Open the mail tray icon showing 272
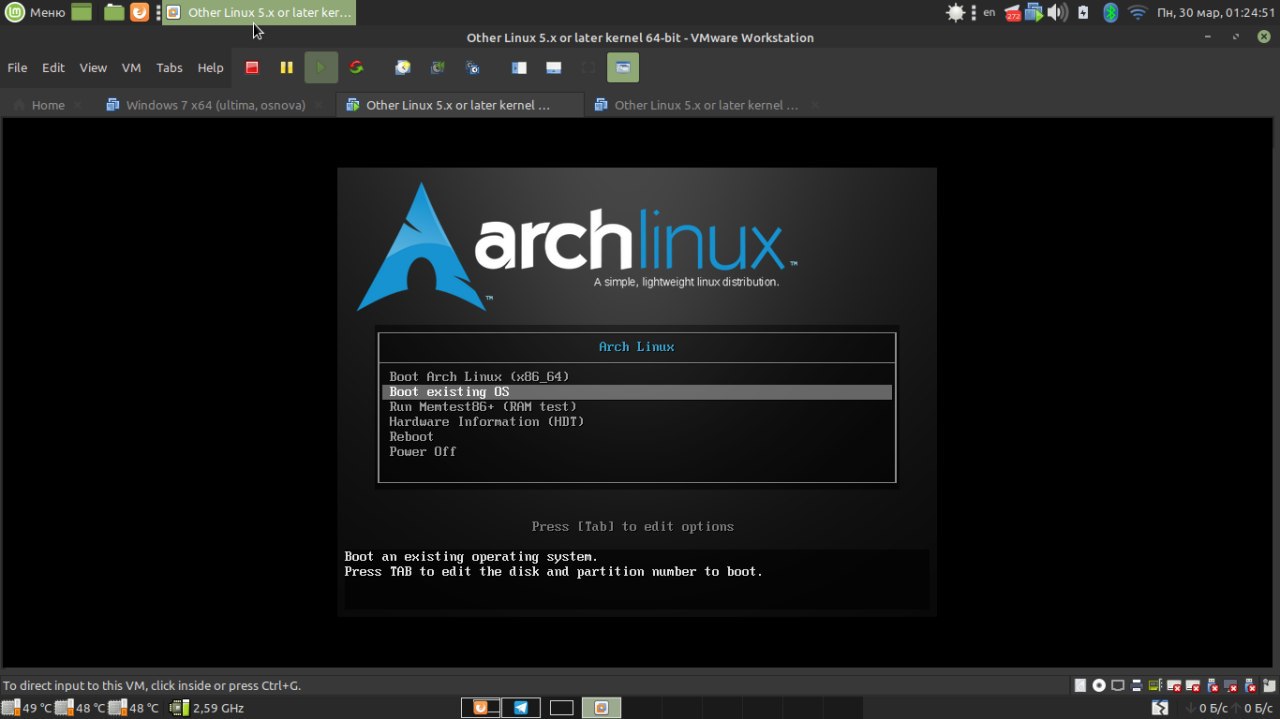 [x=1013, y=12]
